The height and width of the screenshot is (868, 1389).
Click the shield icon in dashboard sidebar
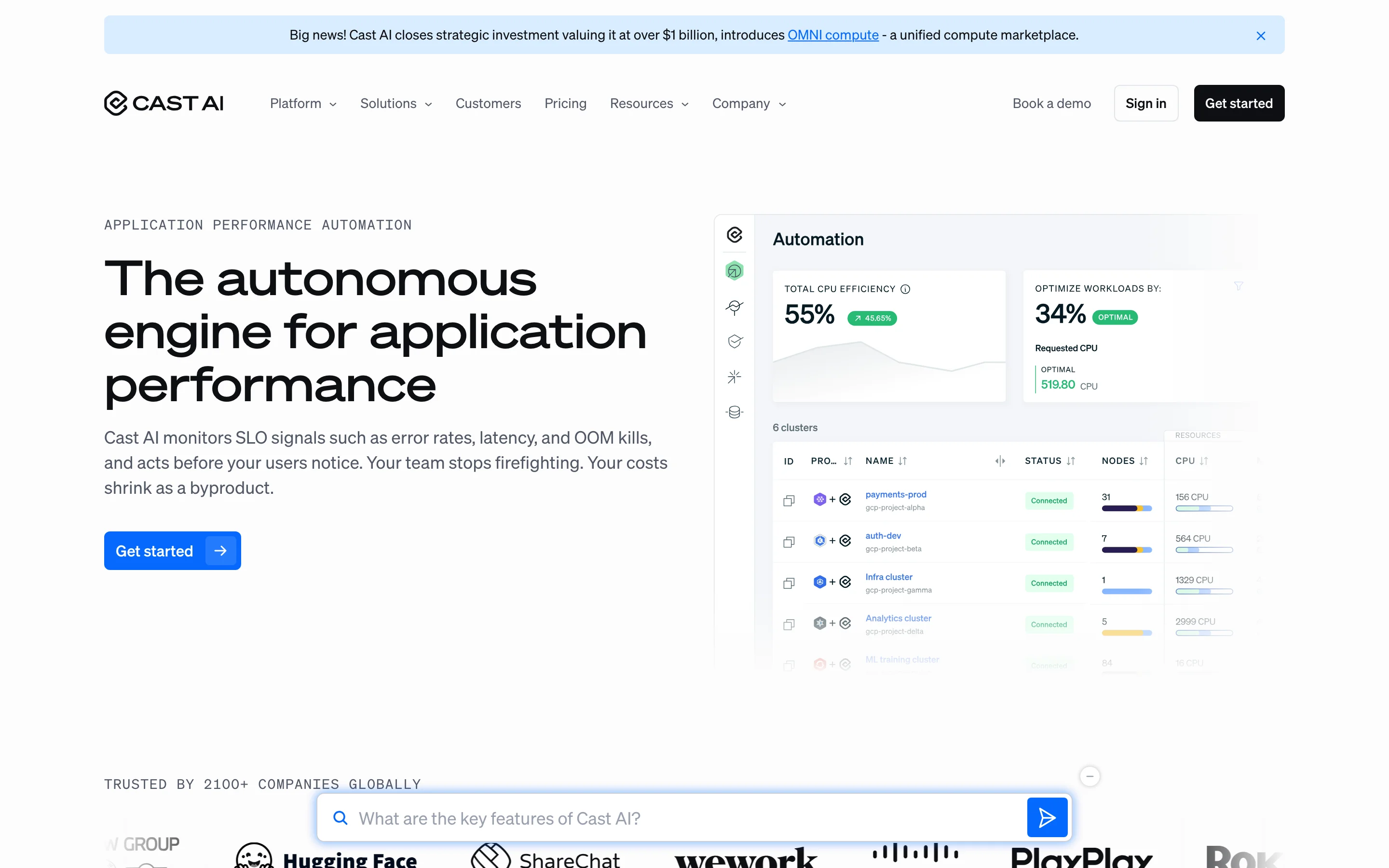(x=734, y=341)
